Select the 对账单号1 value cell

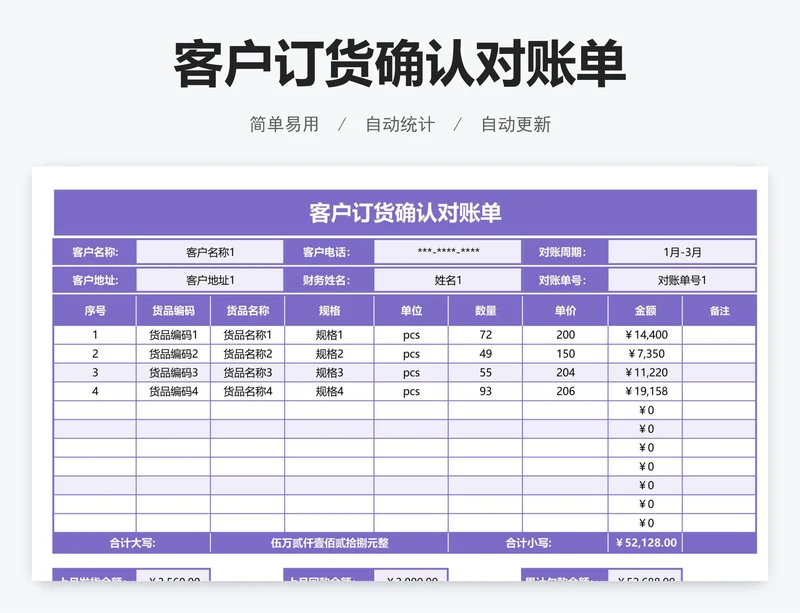point(682,280)
